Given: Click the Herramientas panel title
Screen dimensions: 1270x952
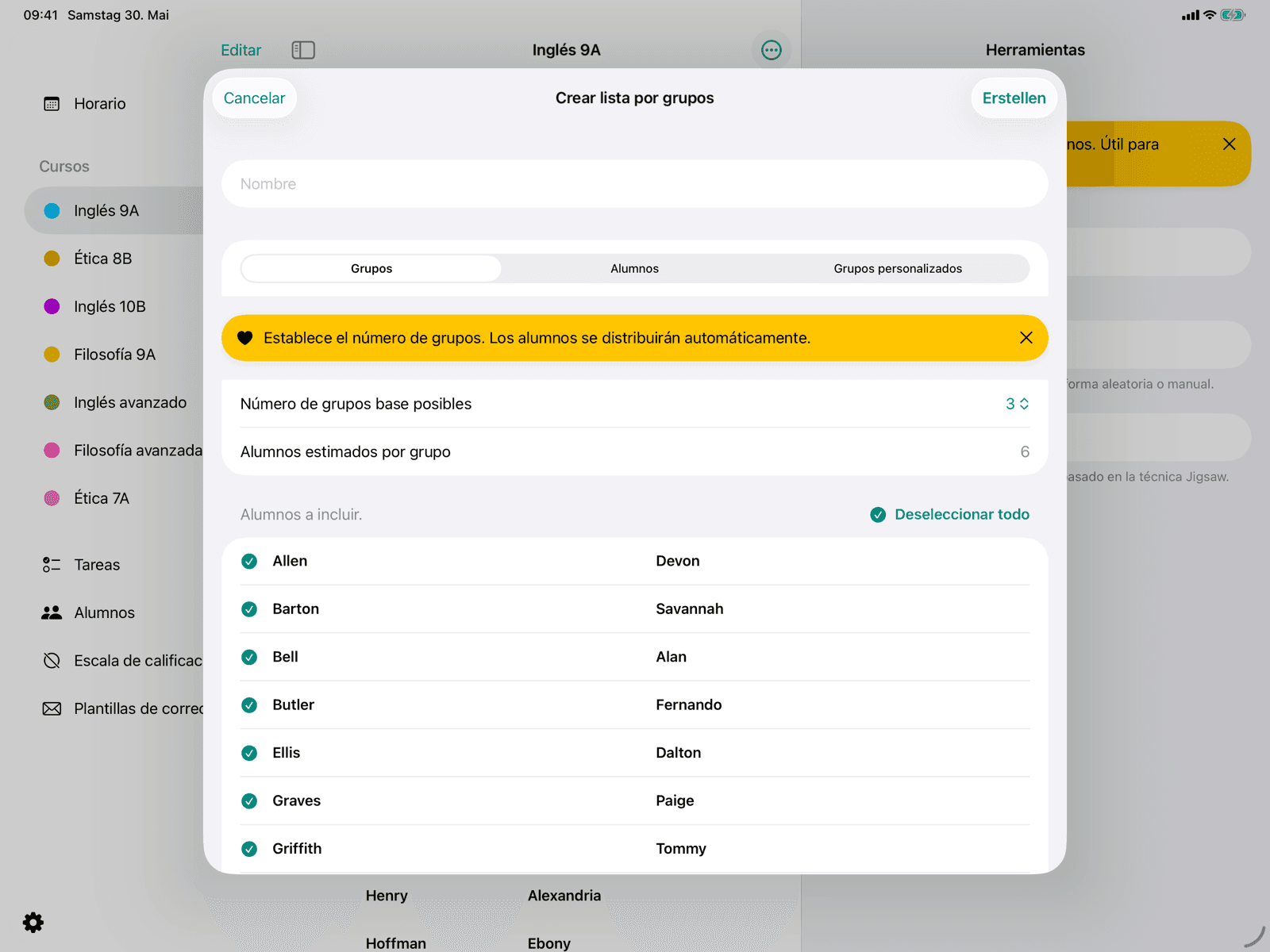Looking at the screenshot, I should [x=1035, y=50].
